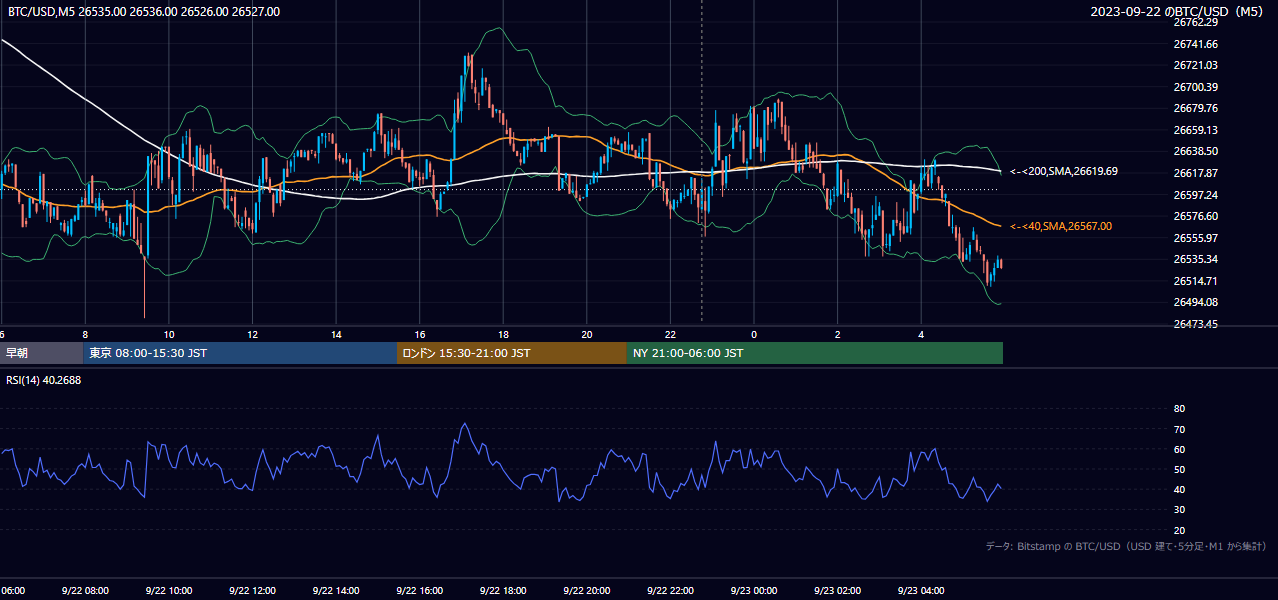This screenshot has width=1278, height=600.
Task: Click price axis value 26597.24
Action: (x=1195, y=195)
